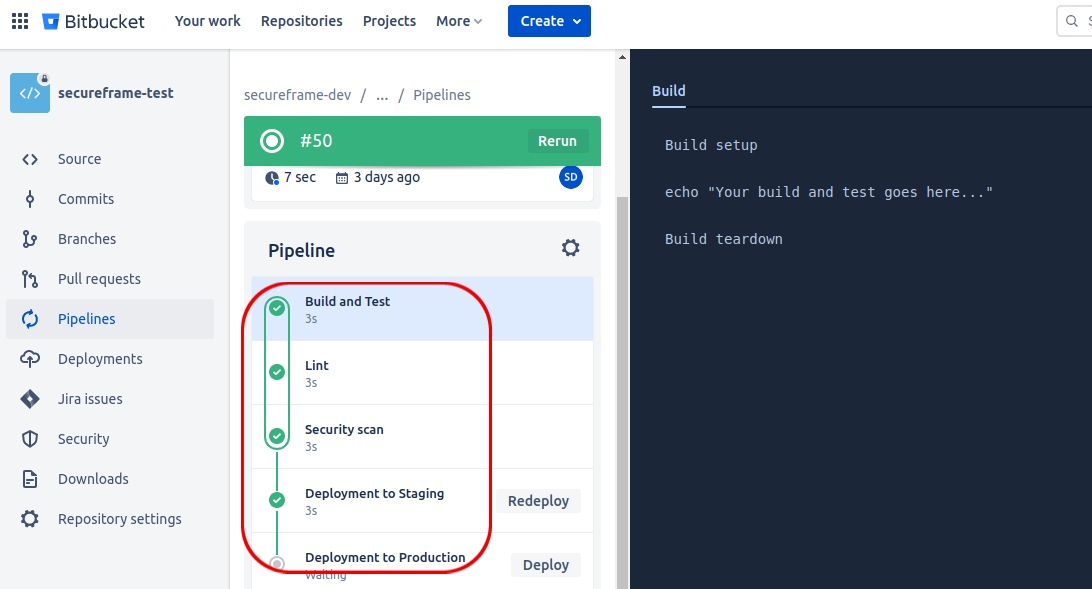Click Deployment to Staging checkmark icon
The image size is (1092, 589).
click(277, 500)
